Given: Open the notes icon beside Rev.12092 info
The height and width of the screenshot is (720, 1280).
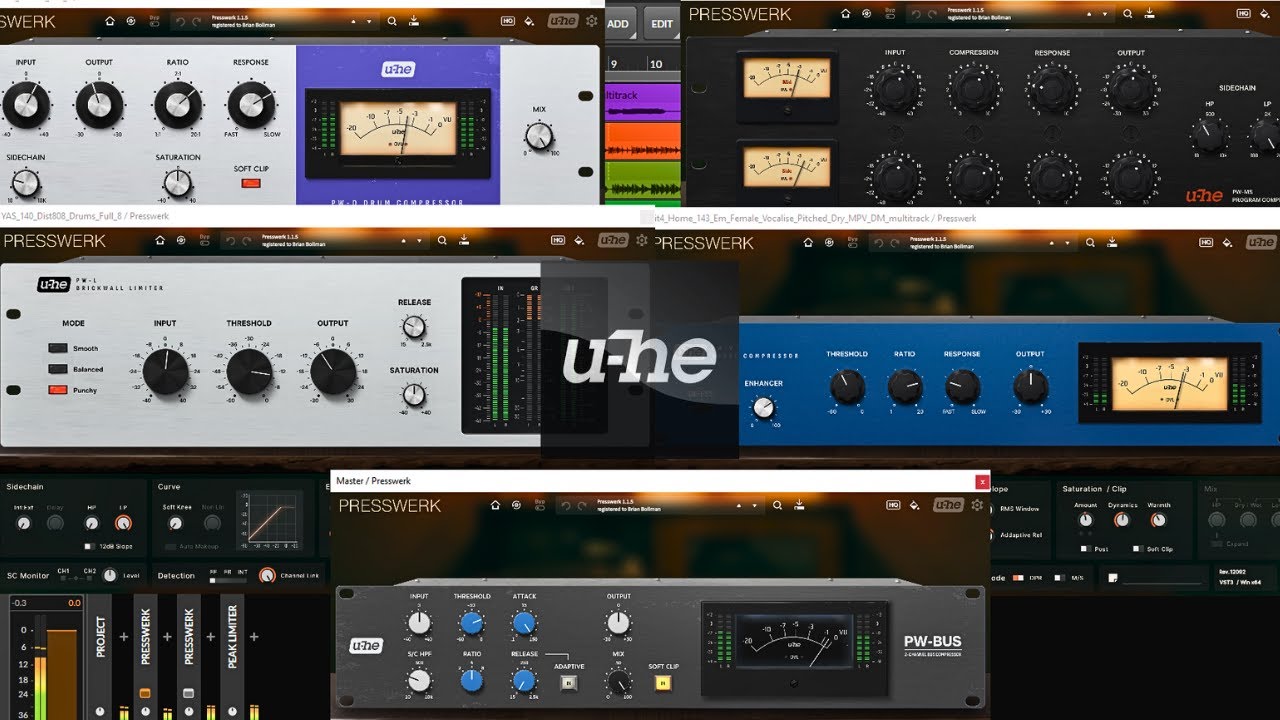Looking at the screenshot, I should pos(1113,577).
